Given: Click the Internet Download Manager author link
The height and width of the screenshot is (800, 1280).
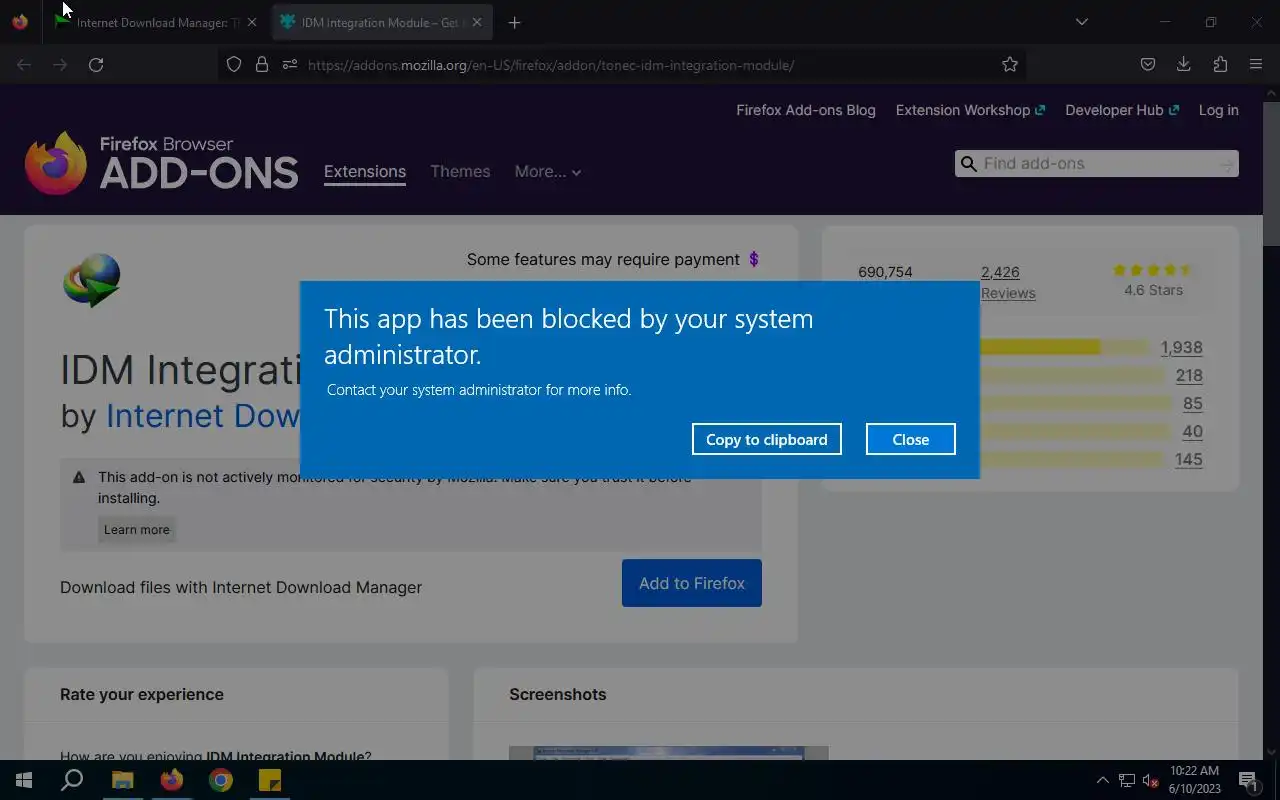Looking at the screenshot, I should pos(204,415).
